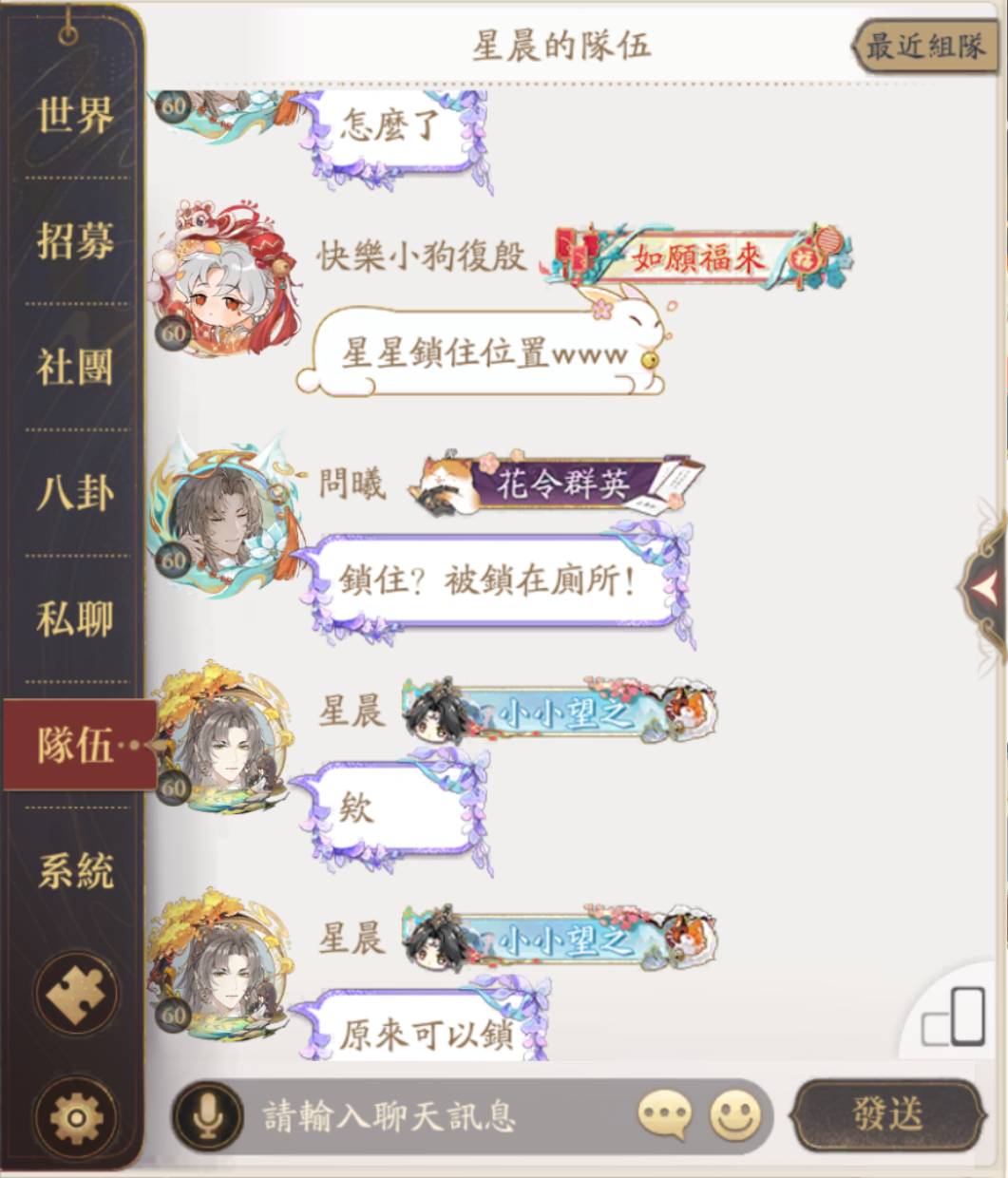Go to the 私聊 private chat tab
This screenshot has width=1008, height=1178.
pyautogui.click(x=74, y=619)
